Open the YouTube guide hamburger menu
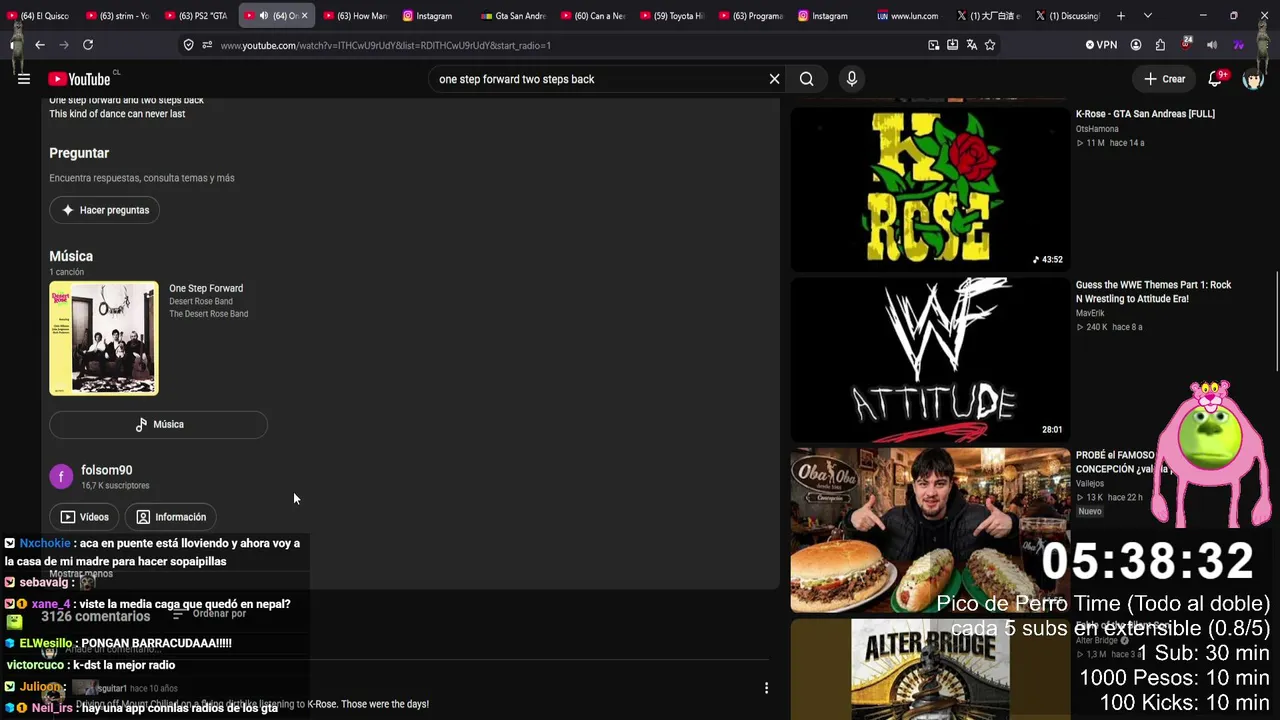The image size is (1280, 720). click(24, 79)
